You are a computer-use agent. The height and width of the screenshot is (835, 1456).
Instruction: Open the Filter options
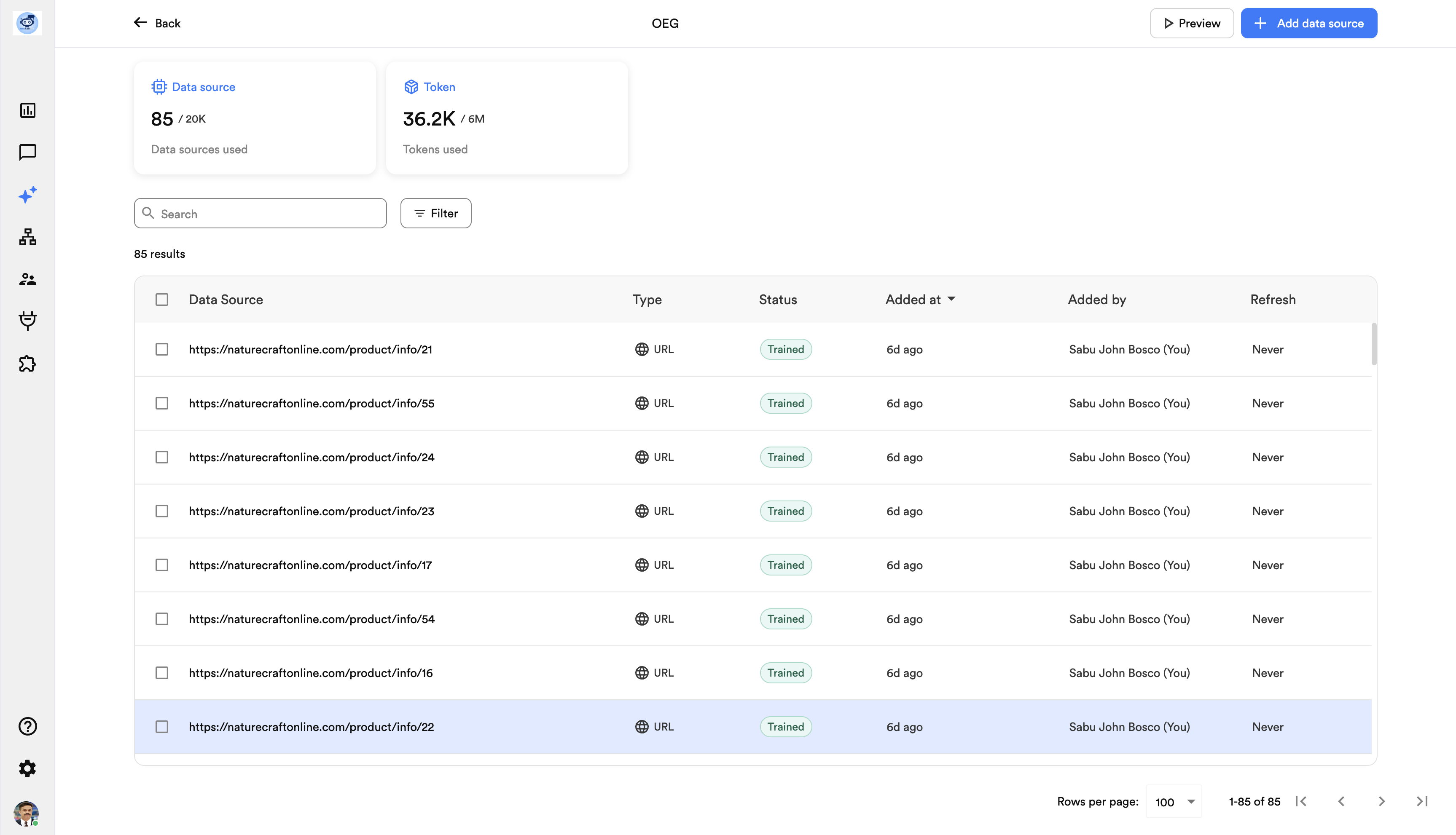coord(436,213)
